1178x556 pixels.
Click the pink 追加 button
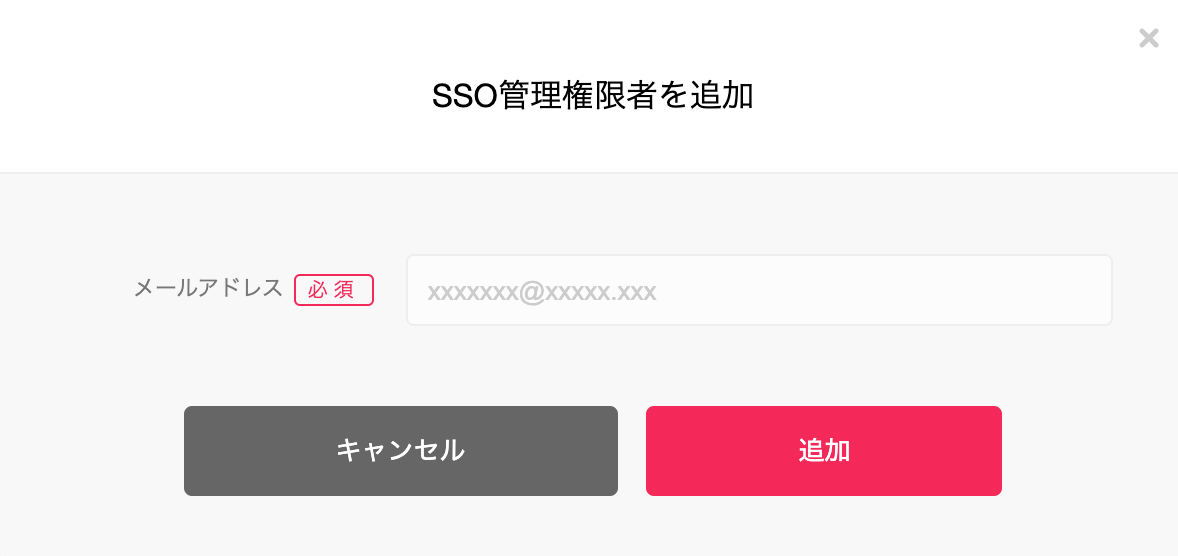pos(823,451)
